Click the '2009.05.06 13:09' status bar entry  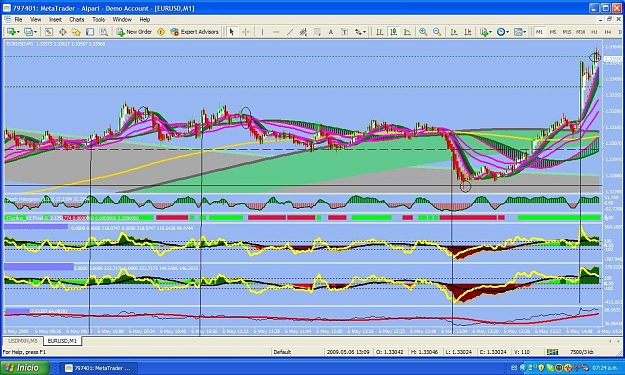tap(348, 352)
